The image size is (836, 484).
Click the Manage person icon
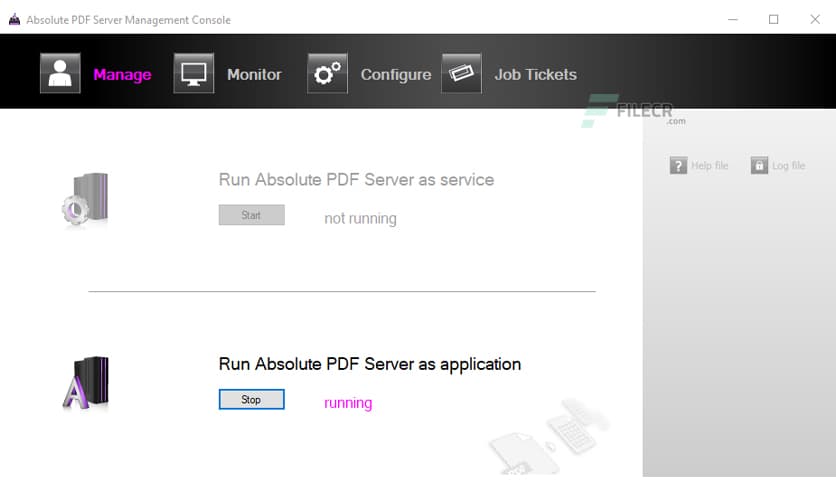pos(60,74)
